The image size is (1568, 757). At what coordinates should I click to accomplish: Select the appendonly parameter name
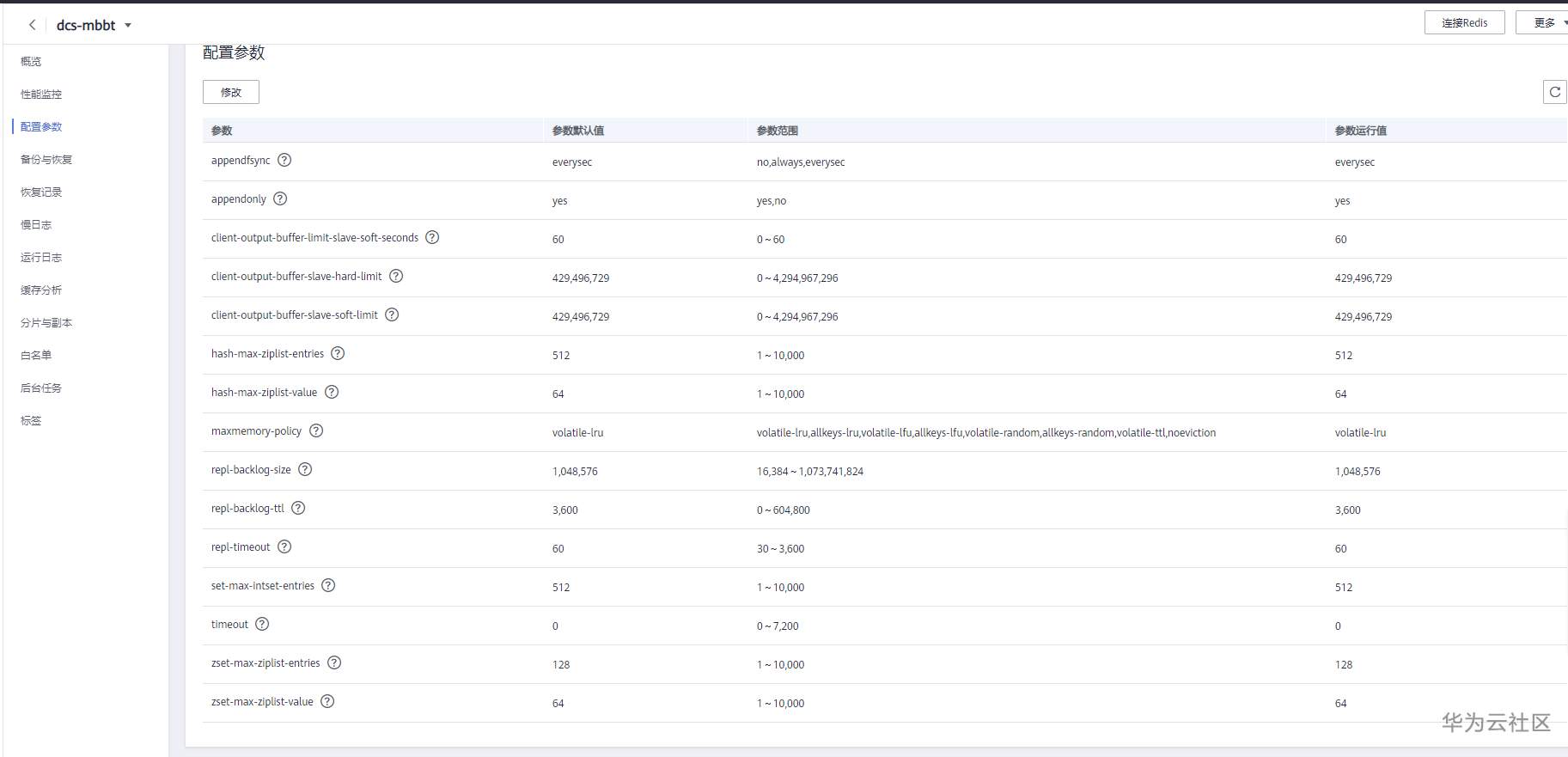click(x=239, y=199)
